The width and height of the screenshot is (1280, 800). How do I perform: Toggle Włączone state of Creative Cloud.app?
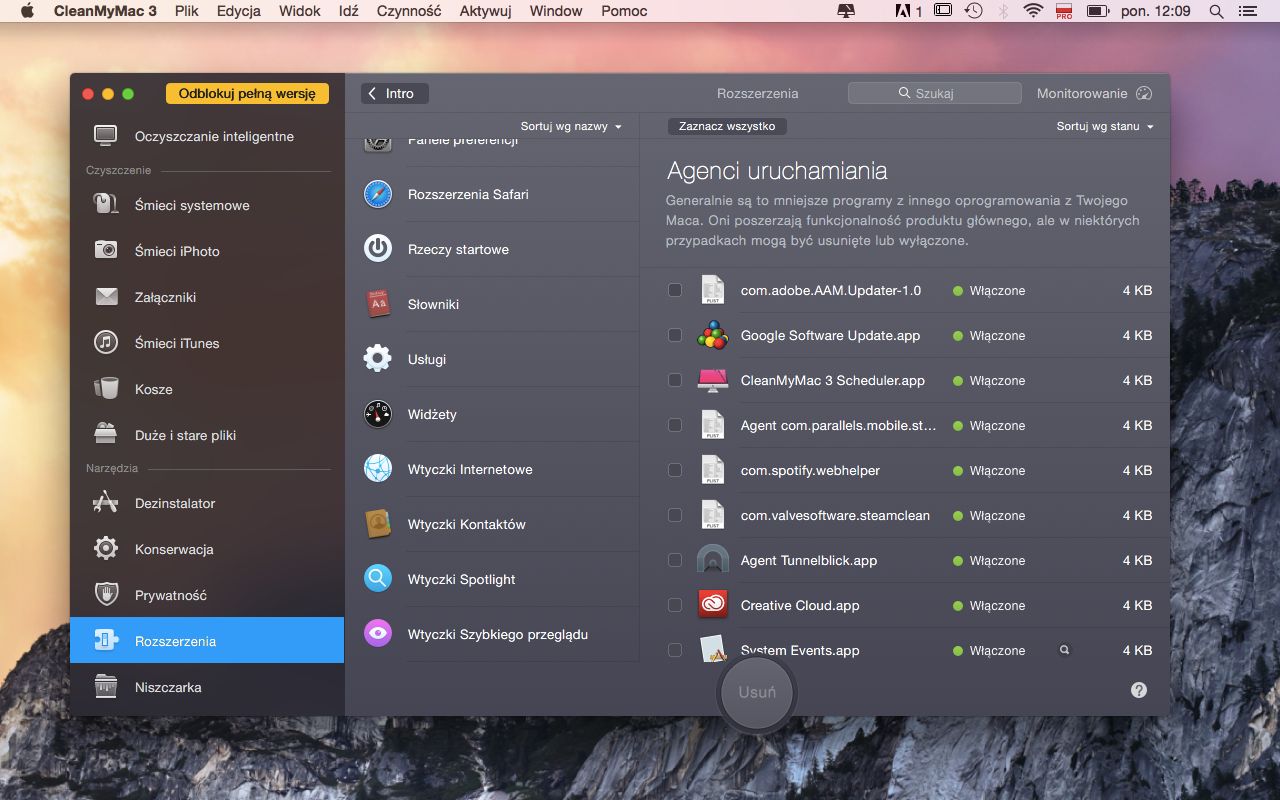(989, 605)
